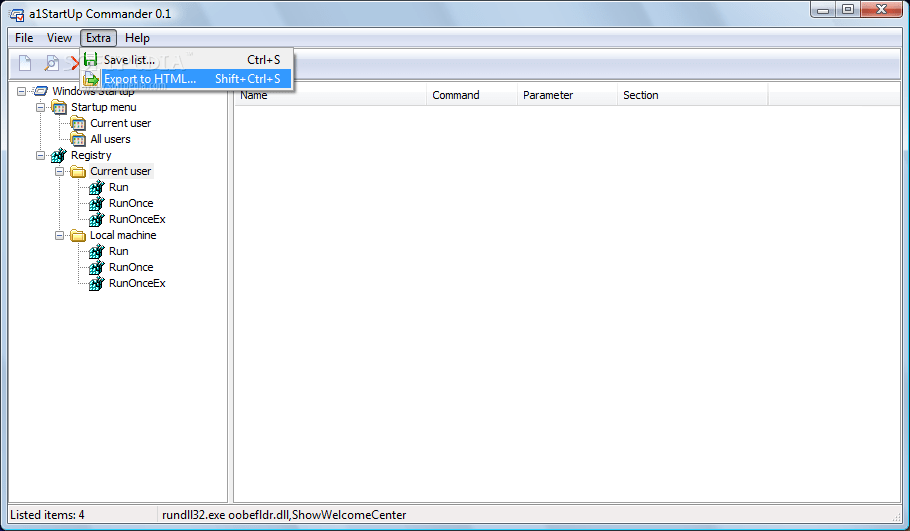The height and width of the screenshot is (531, 910).
Task: Choose Save list... from Extra menu
Action: (187, 60)
